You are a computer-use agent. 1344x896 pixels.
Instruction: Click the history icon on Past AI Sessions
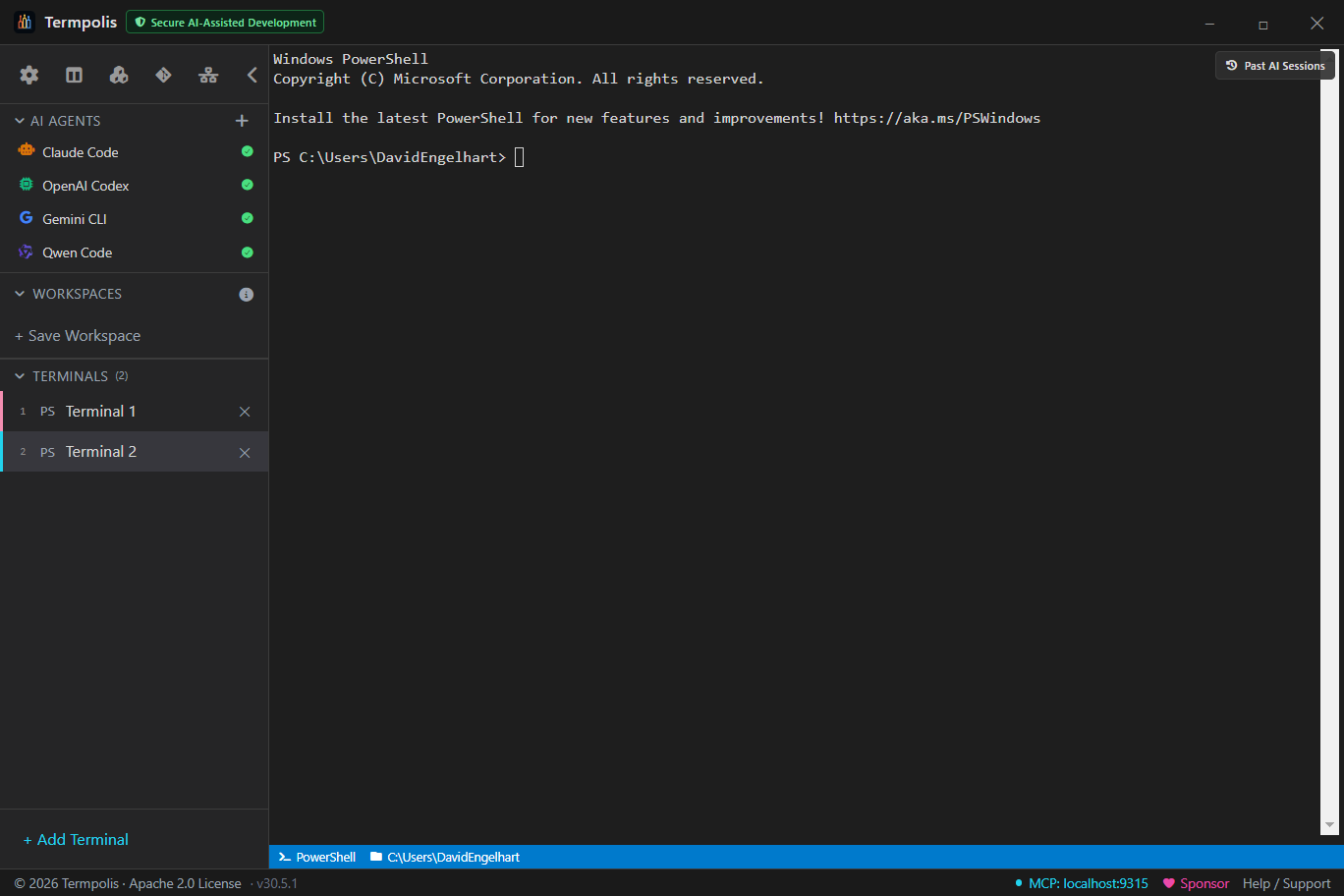1231,66
